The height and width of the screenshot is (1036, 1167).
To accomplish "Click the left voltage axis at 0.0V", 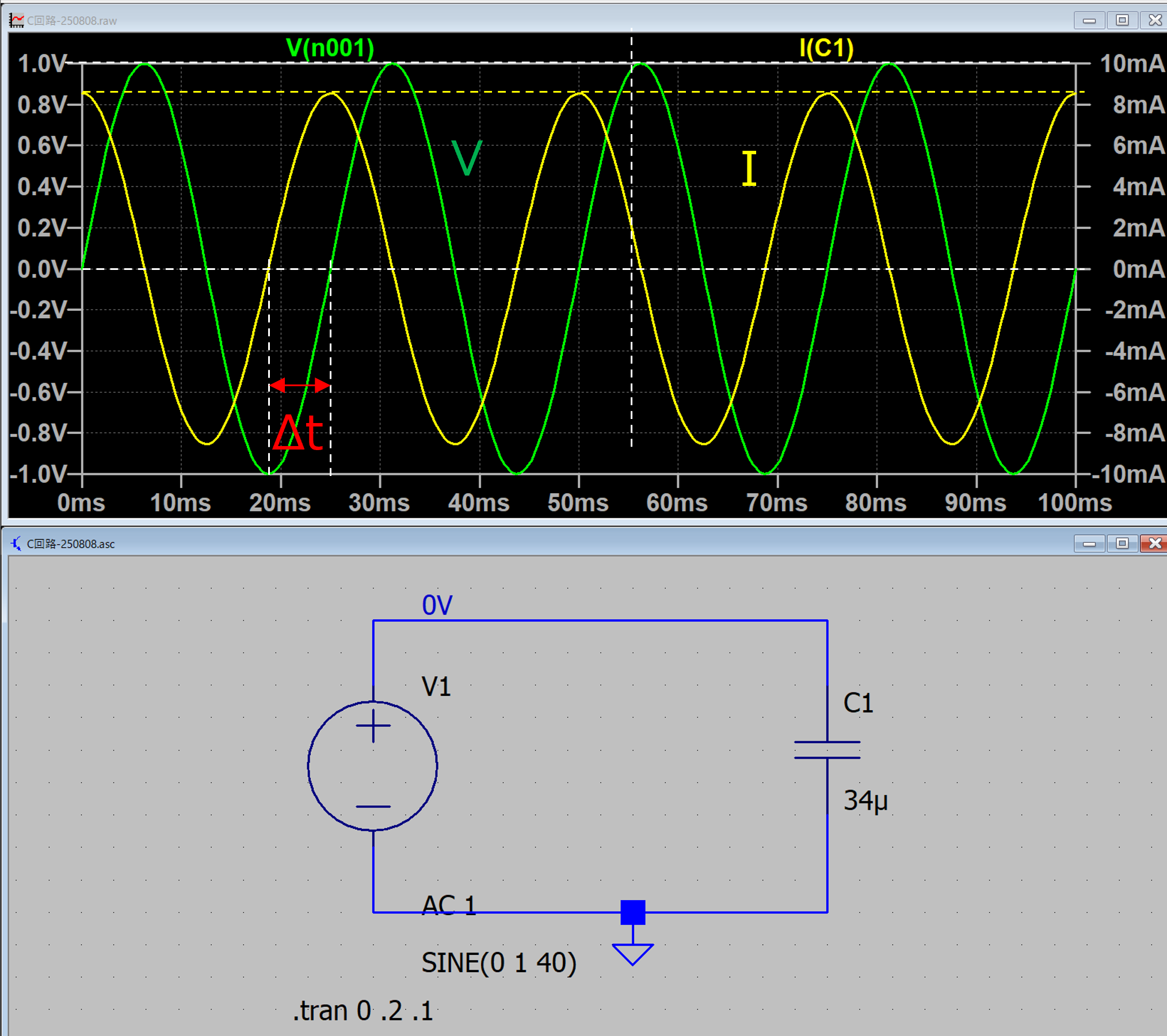I will click(x=41, y=269).
